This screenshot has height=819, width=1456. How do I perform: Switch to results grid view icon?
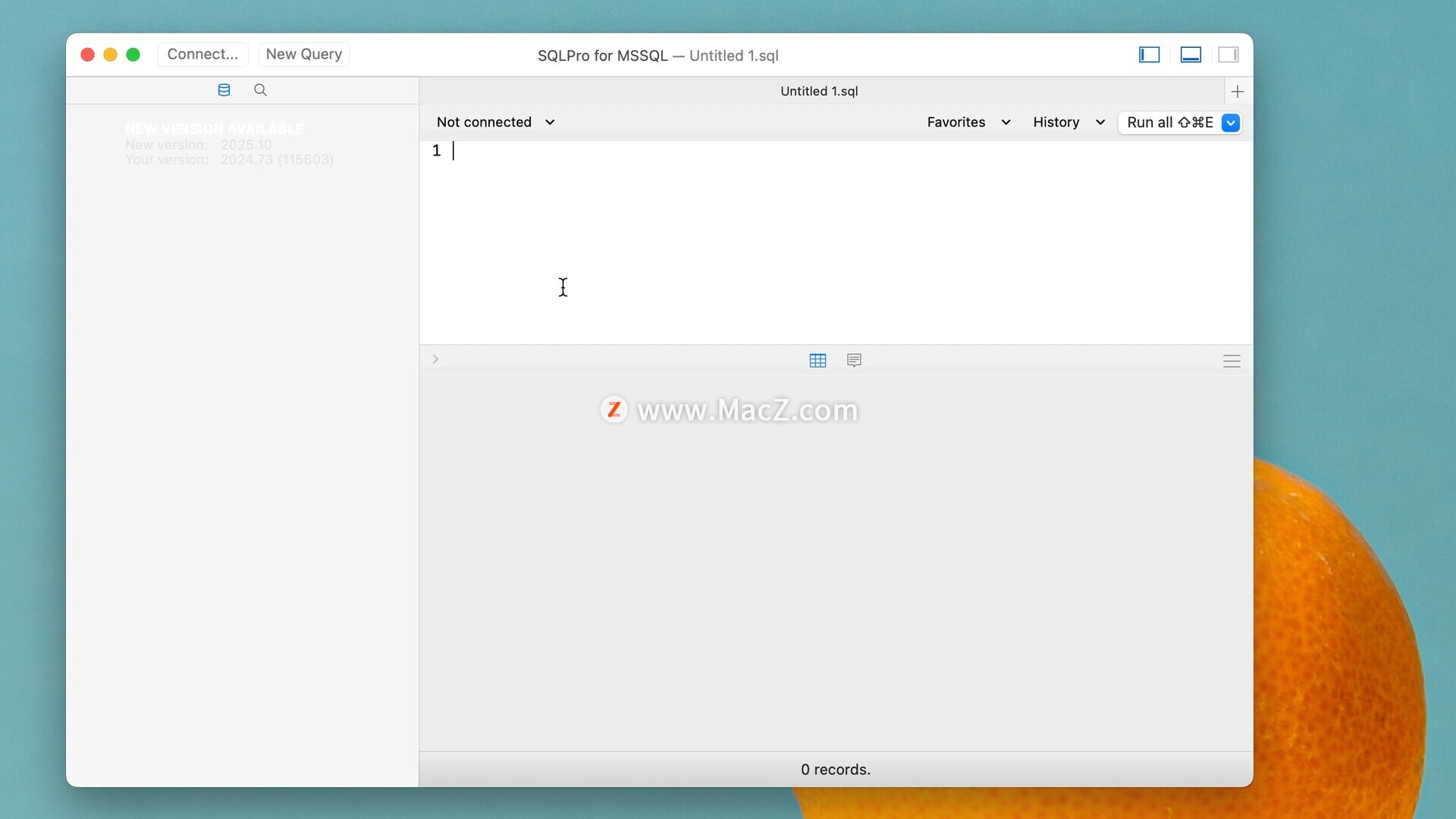(x=817, y=361)
